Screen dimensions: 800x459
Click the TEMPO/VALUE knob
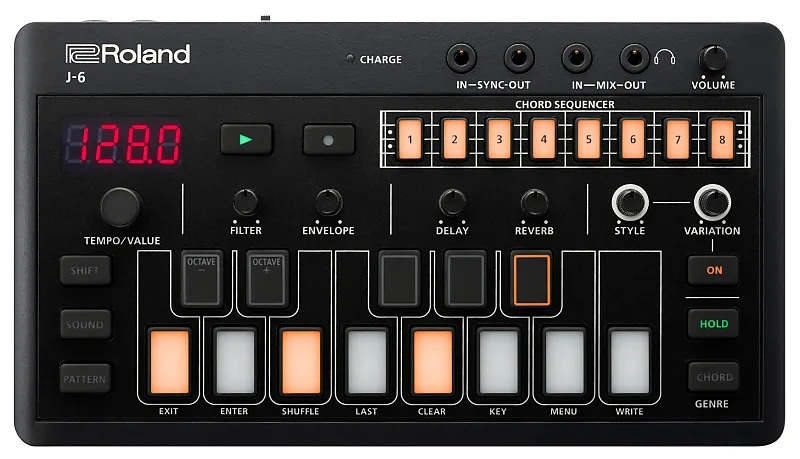tap(122, 205)
